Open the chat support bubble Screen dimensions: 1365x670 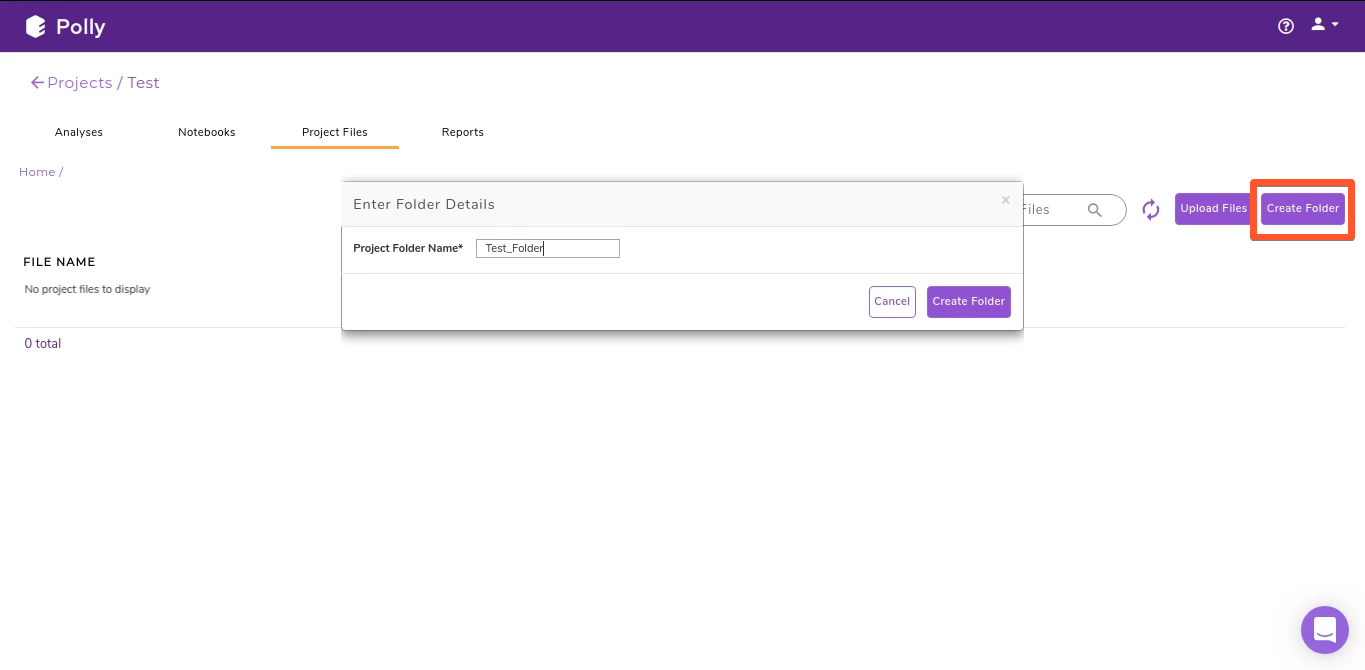(1324, 629)
